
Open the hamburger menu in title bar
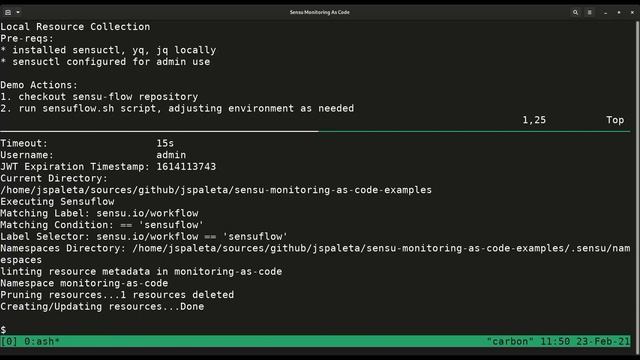(x=590, y=12)
